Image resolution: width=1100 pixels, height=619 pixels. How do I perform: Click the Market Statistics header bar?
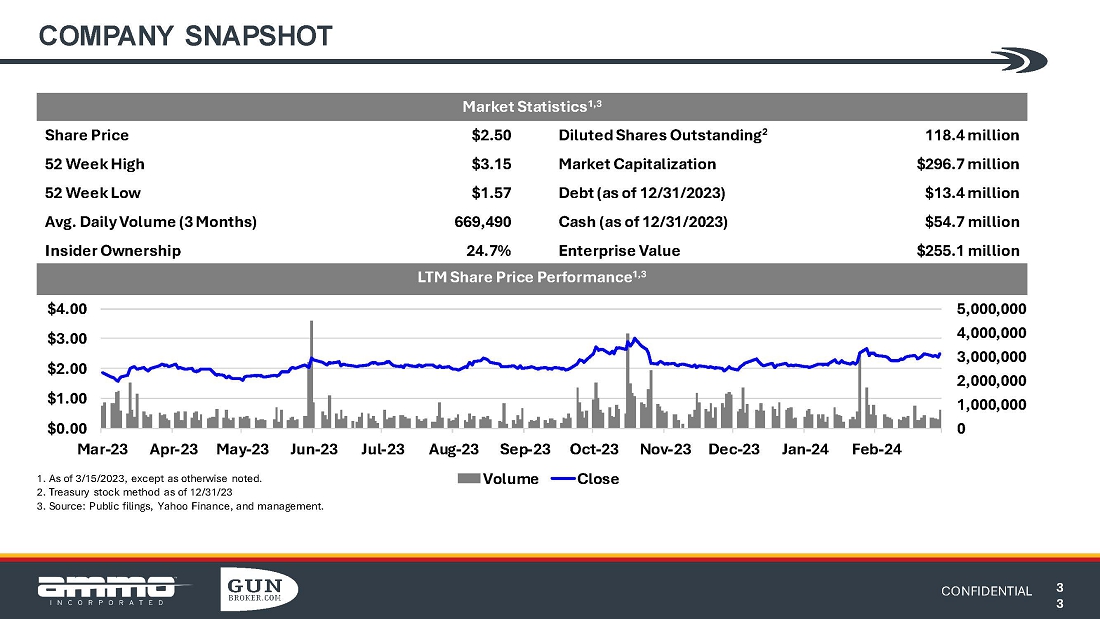pyautogui.click(x=532, y=107)
